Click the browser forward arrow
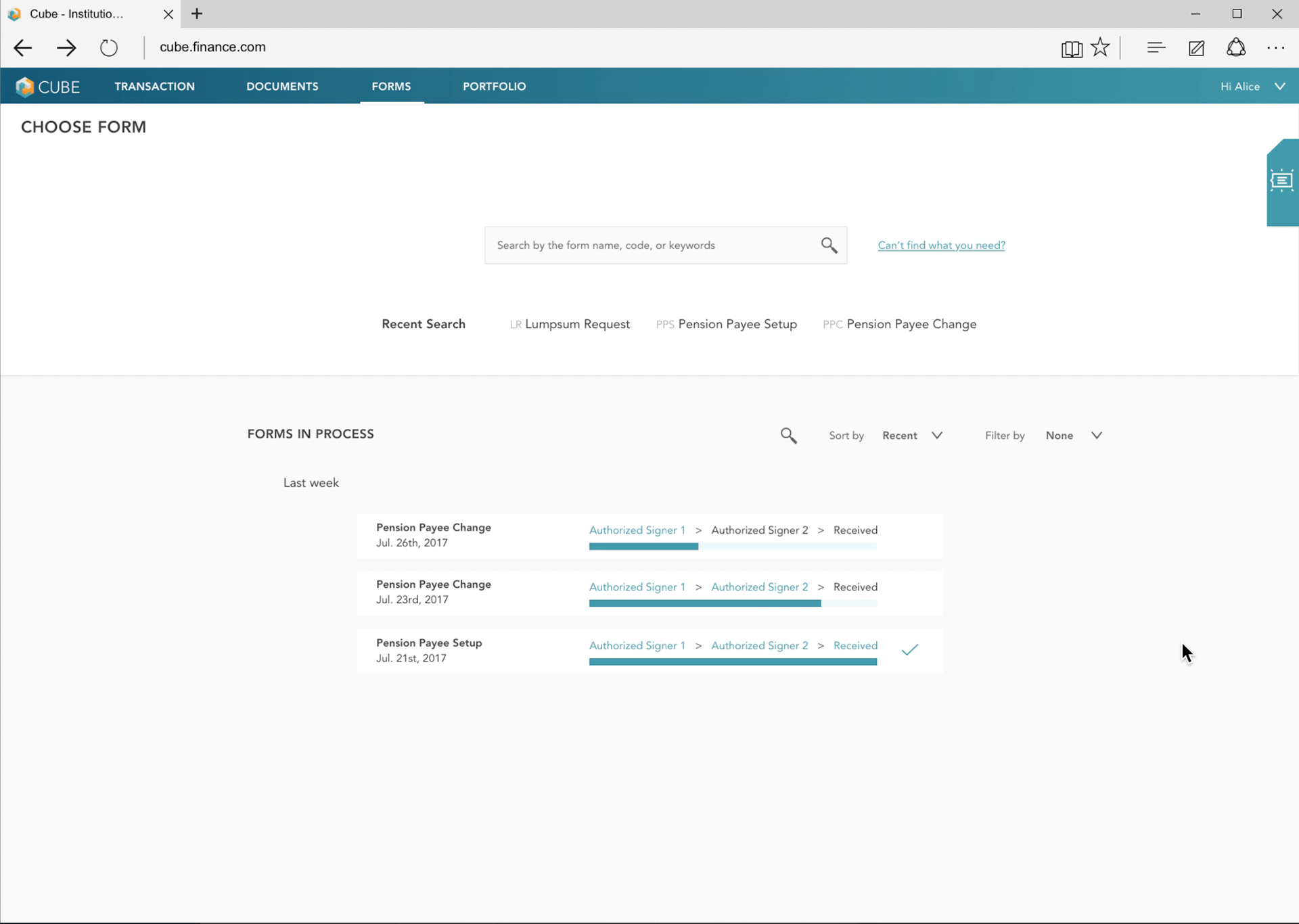This screenshot has width=1299, height=924. pos(66,47)
